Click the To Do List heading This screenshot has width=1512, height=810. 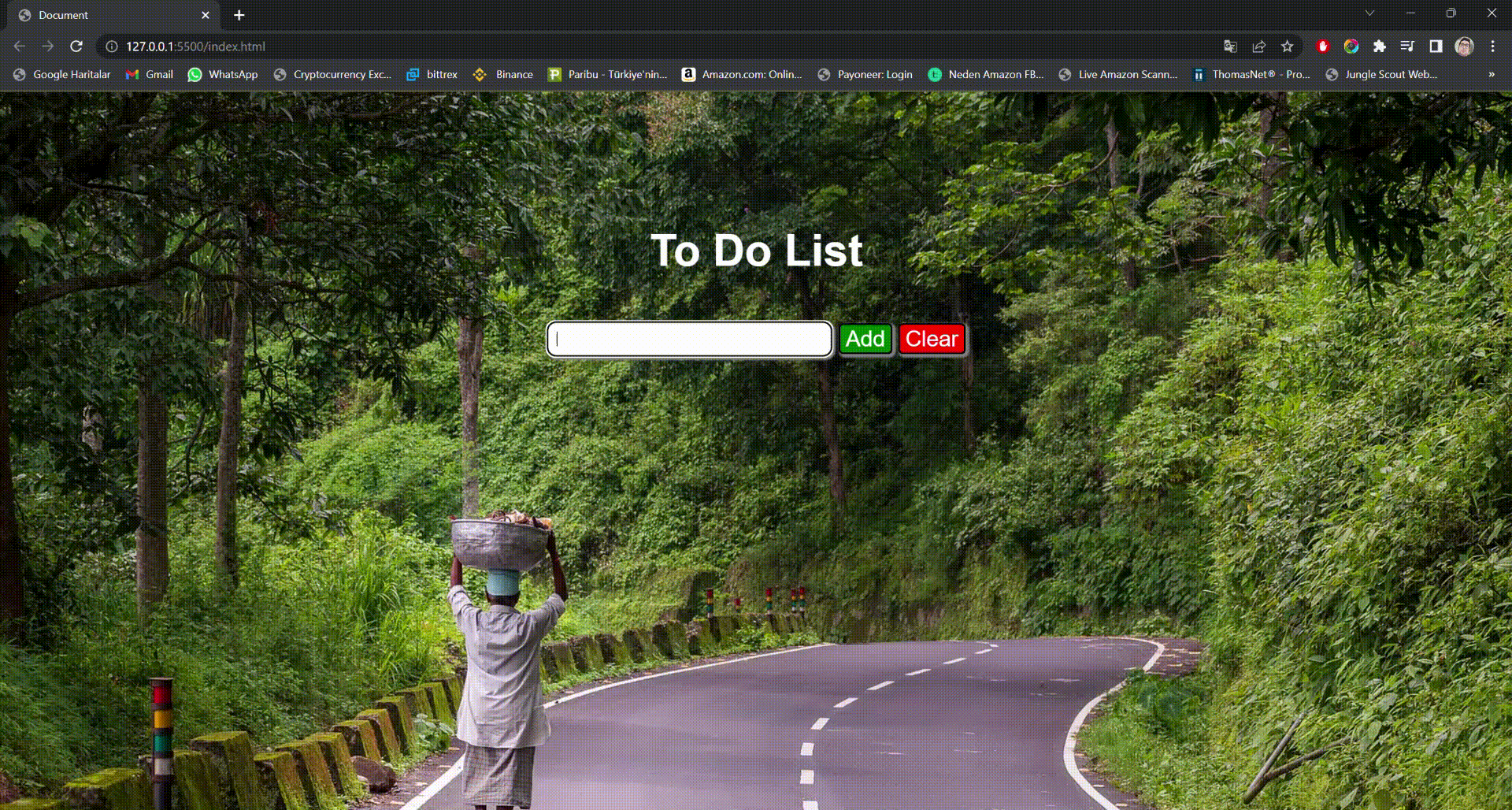pos(756,251)
